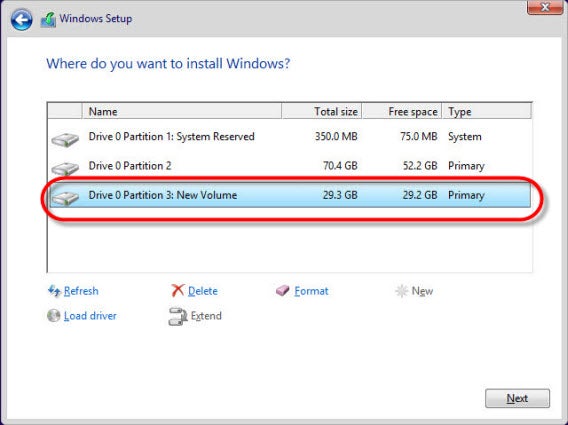Viewport: 568px width, 425px height.
Task: Click the Load driver disc icon
Action: (x=54, y=316)
